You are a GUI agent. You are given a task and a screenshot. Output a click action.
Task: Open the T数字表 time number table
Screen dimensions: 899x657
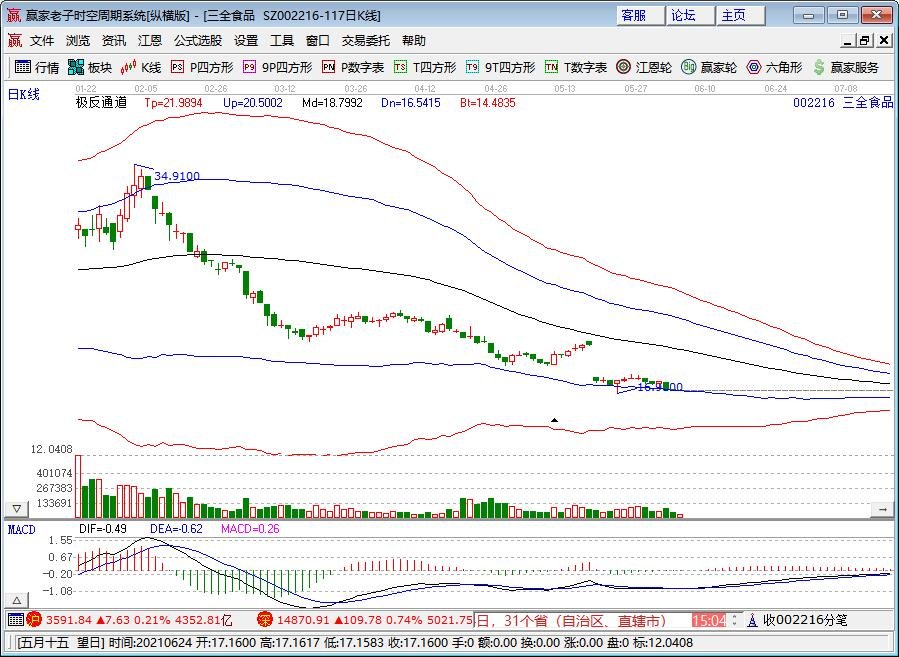click(576, 68)
